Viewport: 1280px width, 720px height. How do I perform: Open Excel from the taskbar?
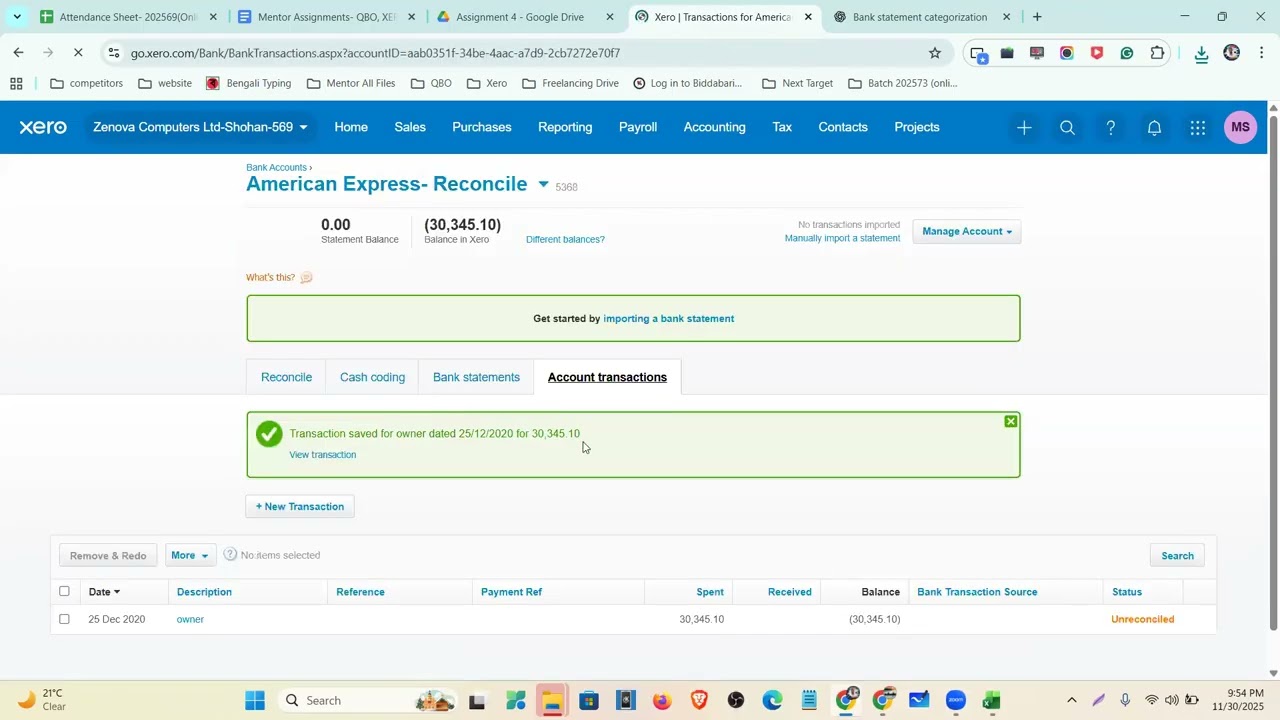[991, 700]
